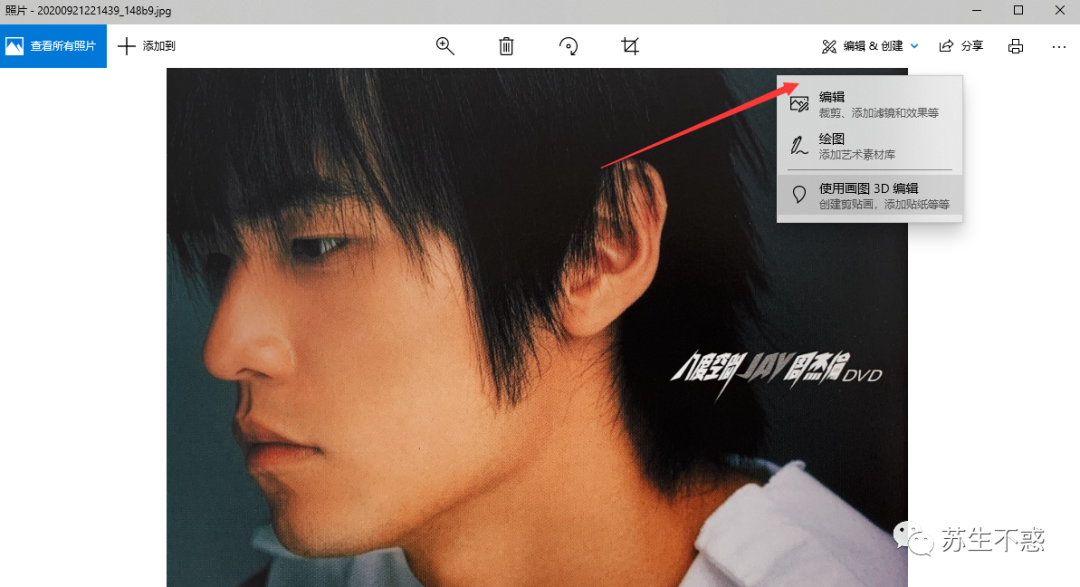Viewport: 1080px width, 587px height.
Task: Click the photo icon in 查看所有照片
Action: (14, 46)
